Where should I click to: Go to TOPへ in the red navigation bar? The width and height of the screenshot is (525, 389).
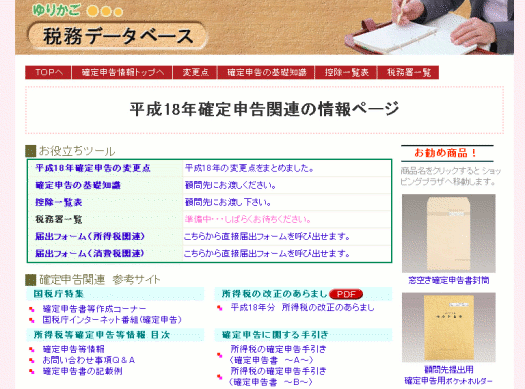pos(48,72)
